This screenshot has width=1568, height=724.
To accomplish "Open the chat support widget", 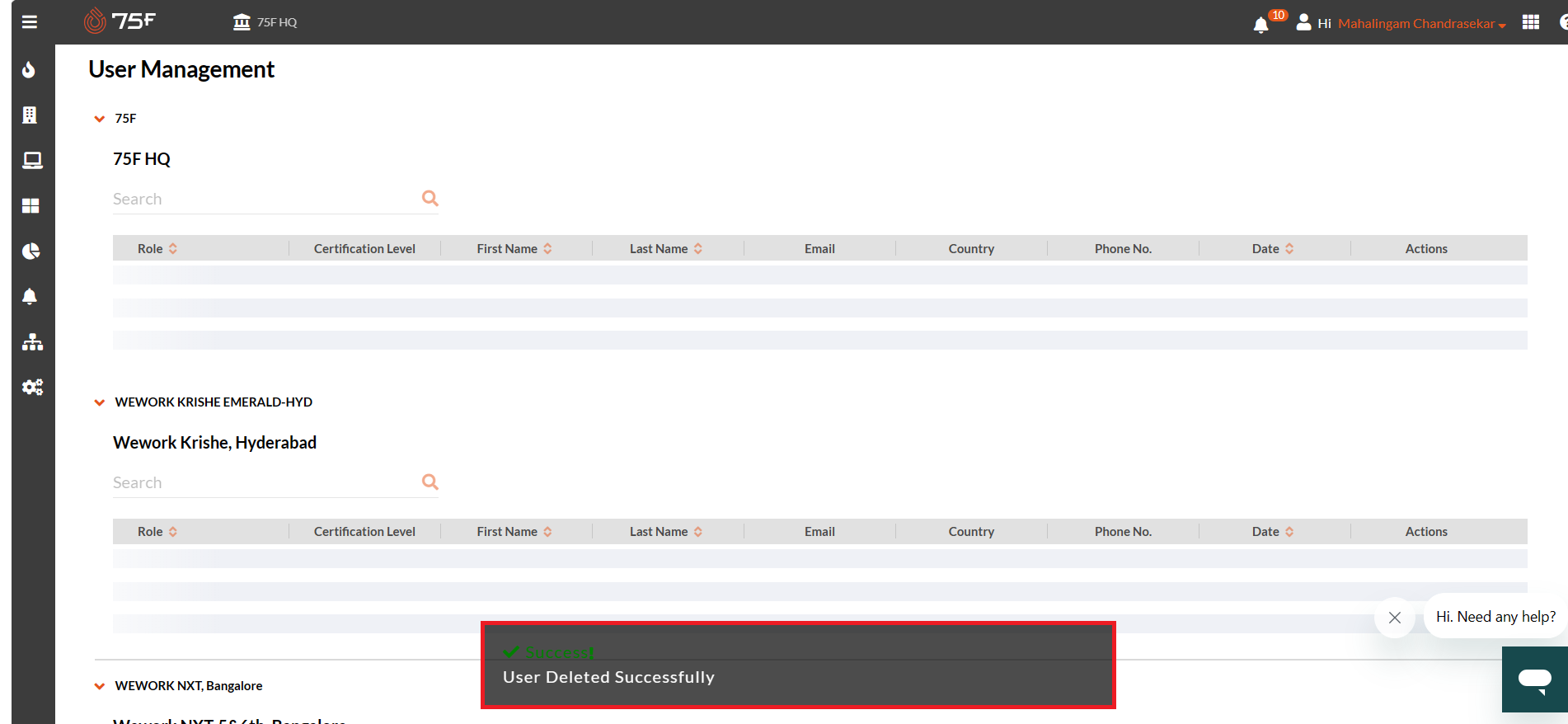I will 1535,679.
